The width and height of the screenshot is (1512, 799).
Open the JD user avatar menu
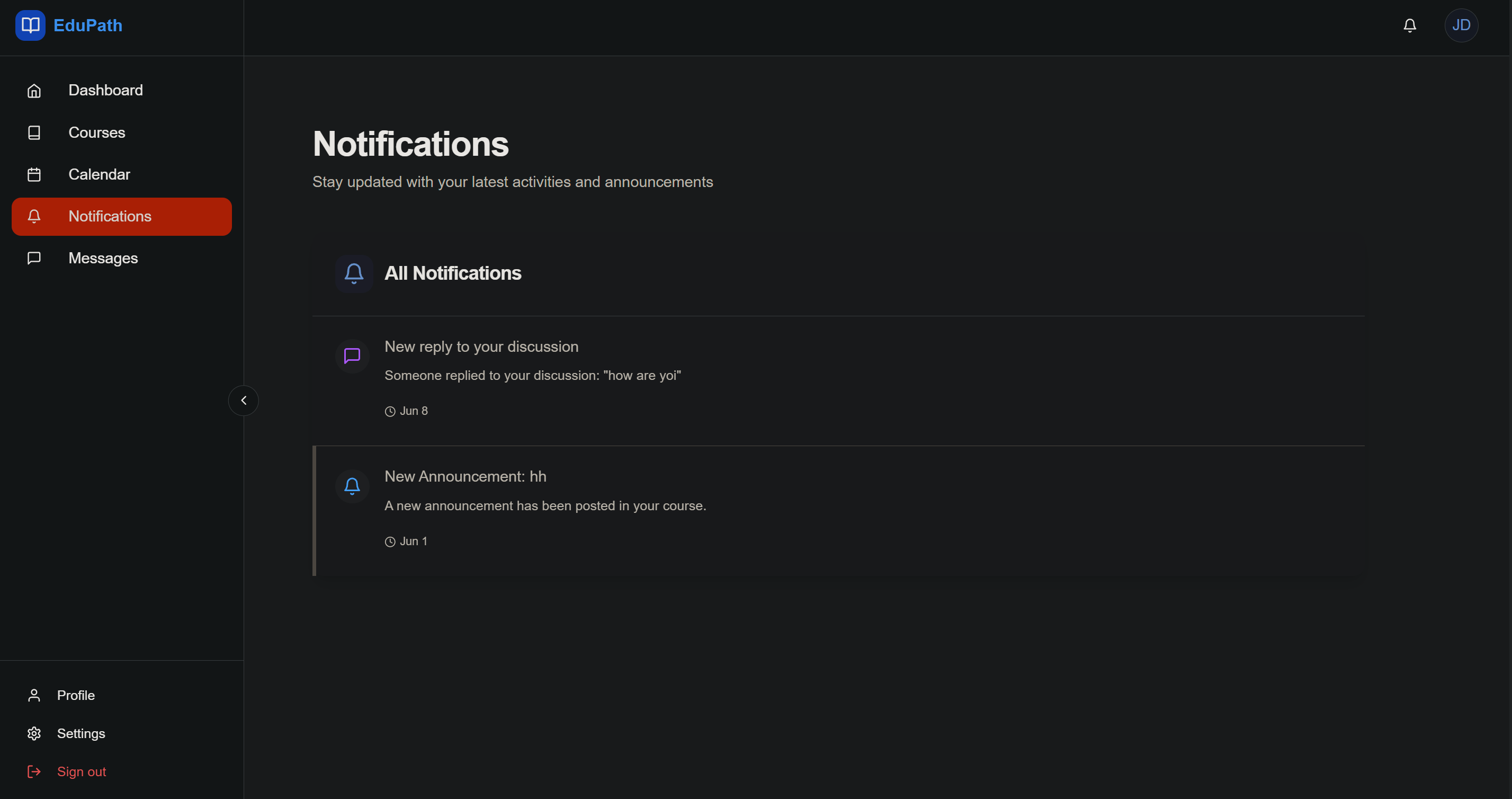(x=1460, y=25)
